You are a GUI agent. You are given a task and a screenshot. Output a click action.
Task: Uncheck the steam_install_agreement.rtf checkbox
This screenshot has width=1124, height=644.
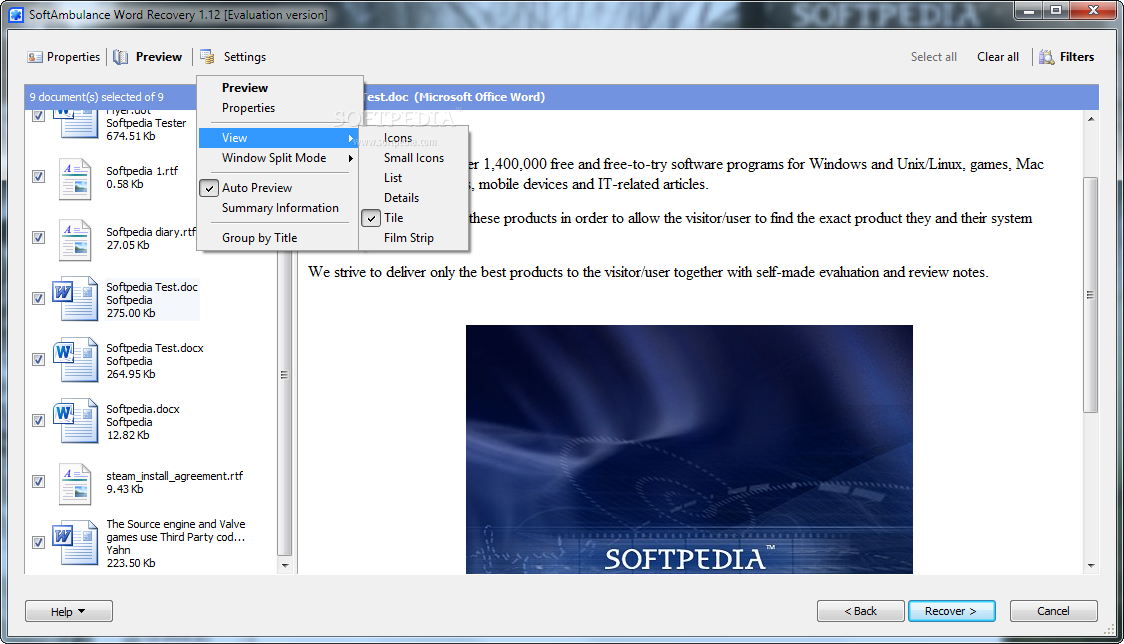[39, 481]
